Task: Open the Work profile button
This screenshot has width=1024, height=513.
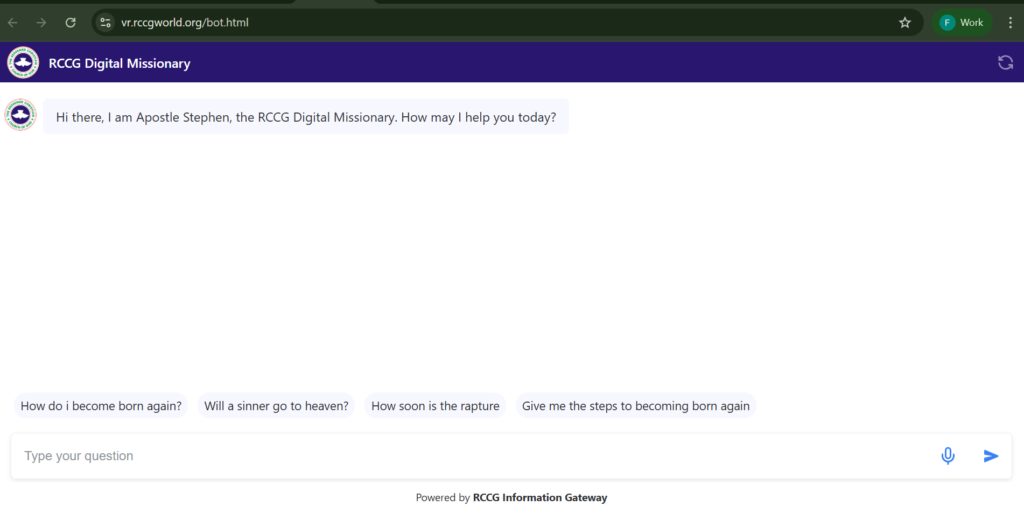Action: pyautogui.click(x=961, y=22)
